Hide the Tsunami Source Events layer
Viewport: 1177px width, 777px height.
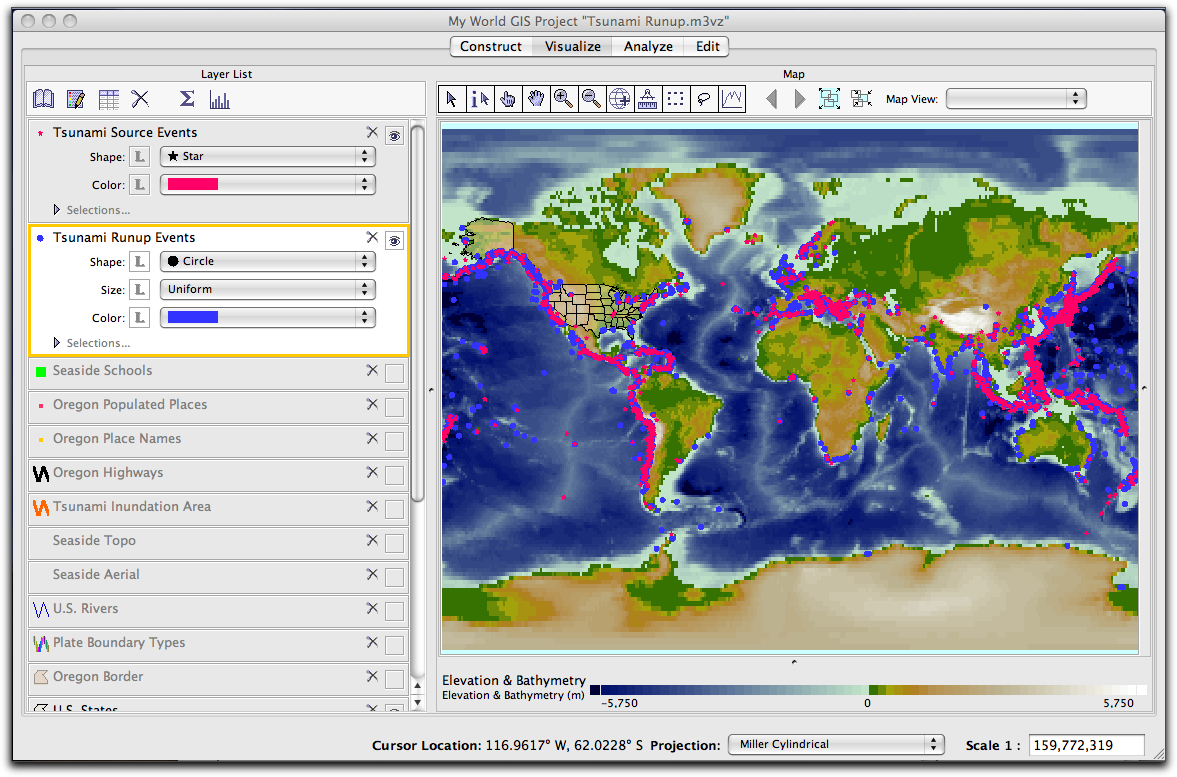pyautogui.click(x=394, y=134)
